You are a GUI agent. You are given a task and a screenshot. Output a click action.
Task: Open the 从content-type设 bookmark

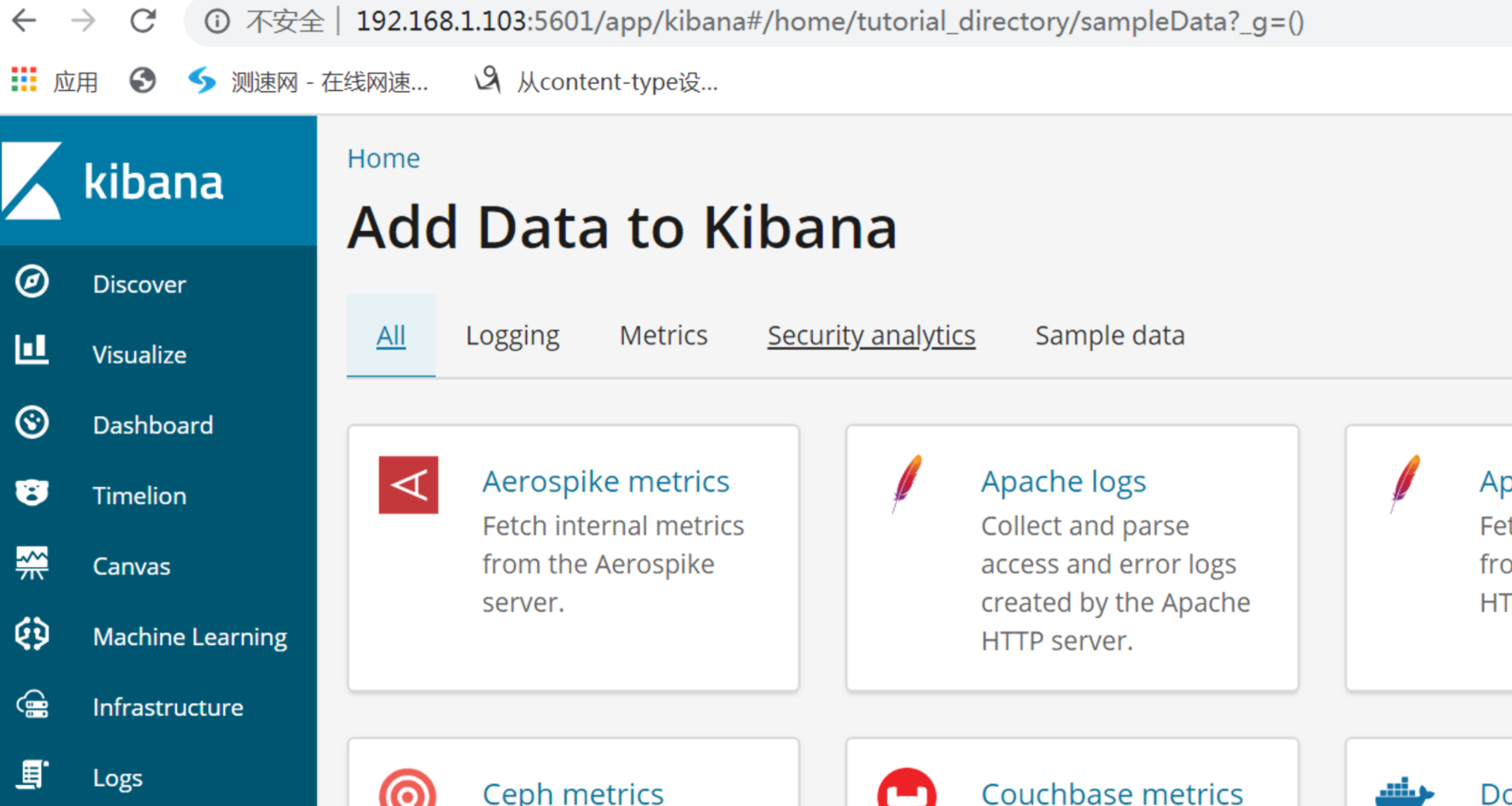tap(596, 81)
